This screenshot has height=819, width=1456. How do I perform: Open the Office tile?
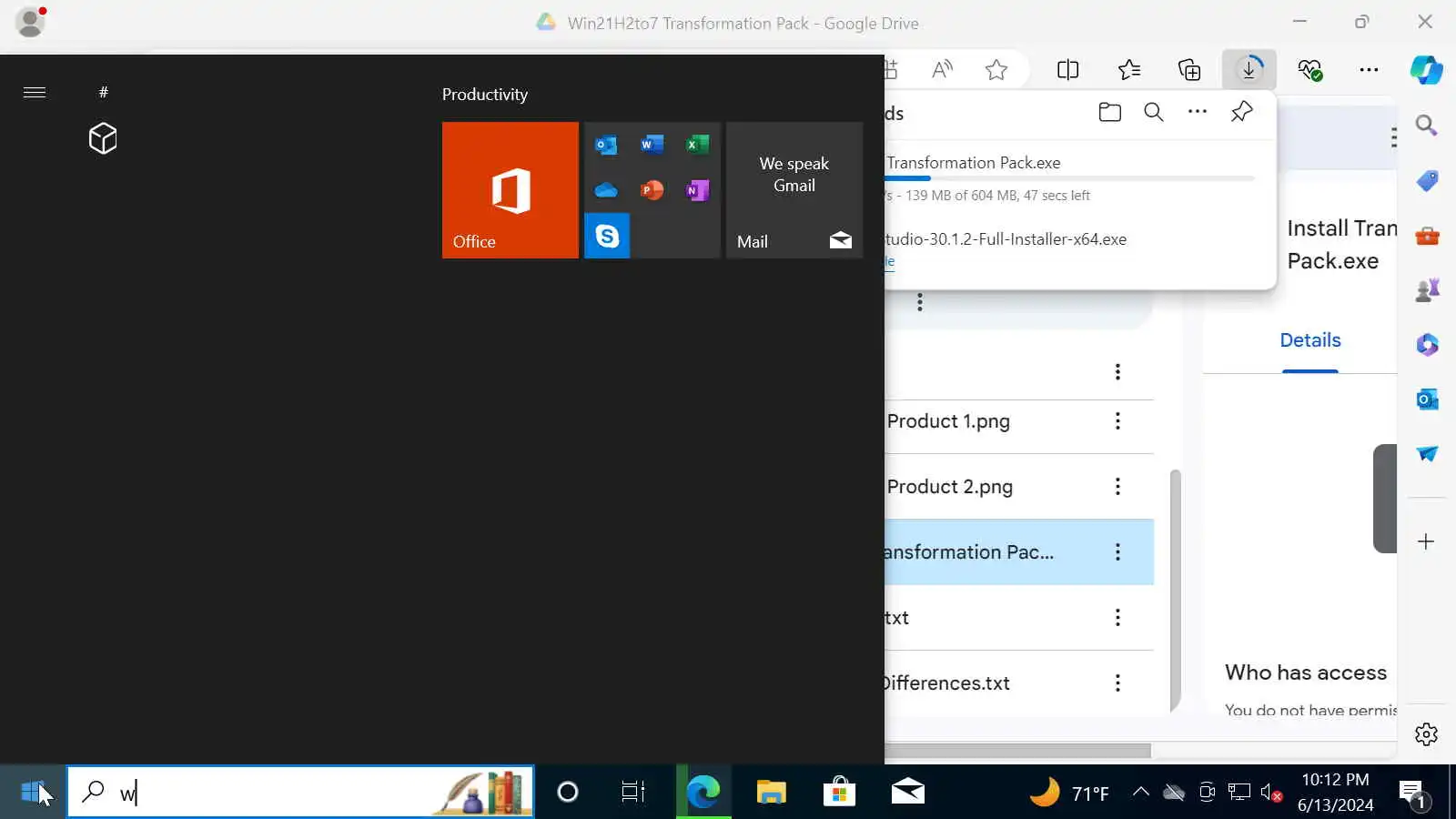[x=511, y=190]
